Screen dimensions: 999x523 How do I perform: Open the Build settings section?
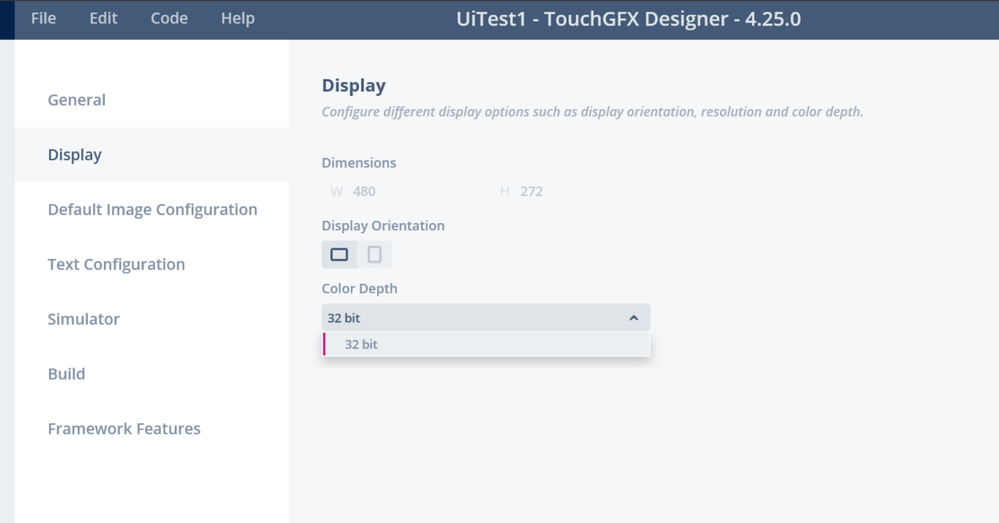click(x=152, y=374)
